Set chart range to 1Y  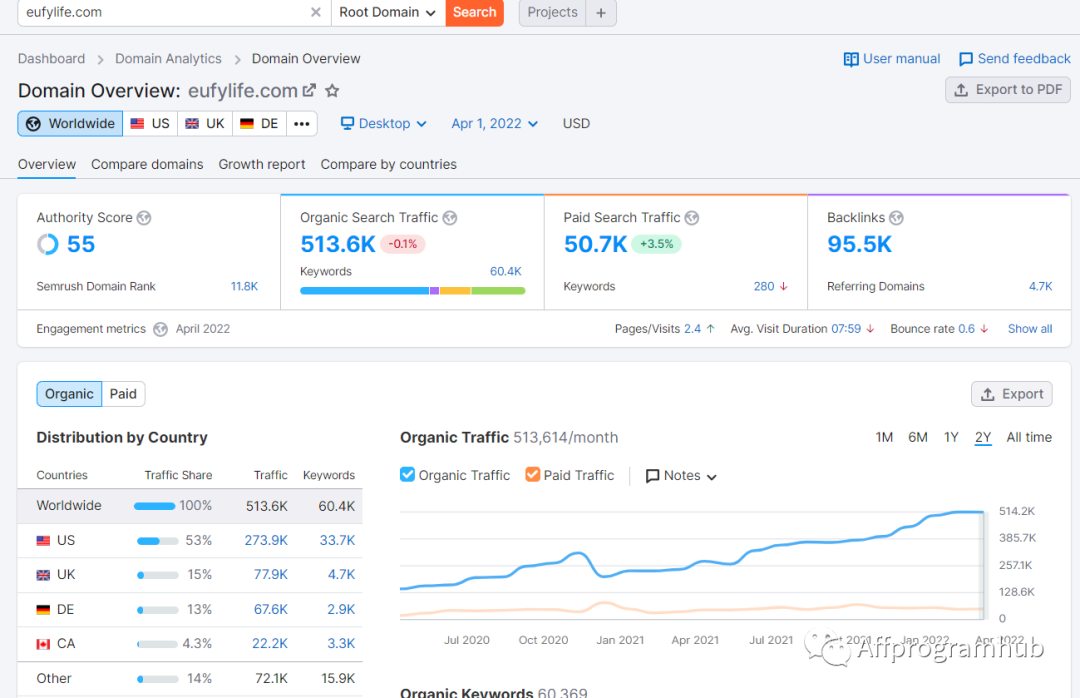tap(951, 438)
